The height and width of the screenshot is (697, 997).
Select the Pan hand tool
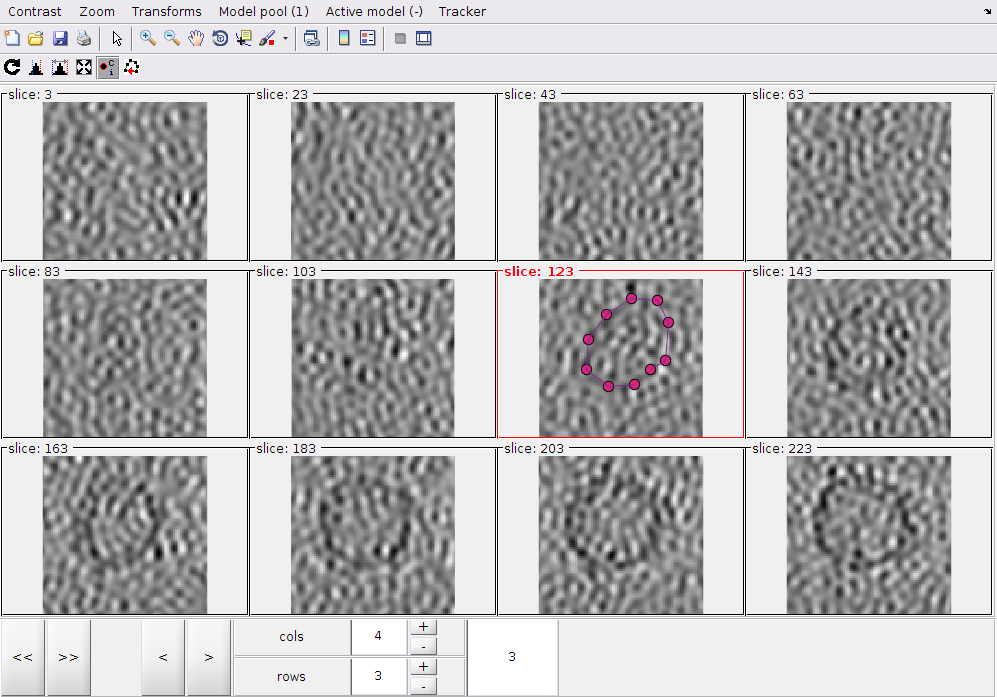pos(196,38)
